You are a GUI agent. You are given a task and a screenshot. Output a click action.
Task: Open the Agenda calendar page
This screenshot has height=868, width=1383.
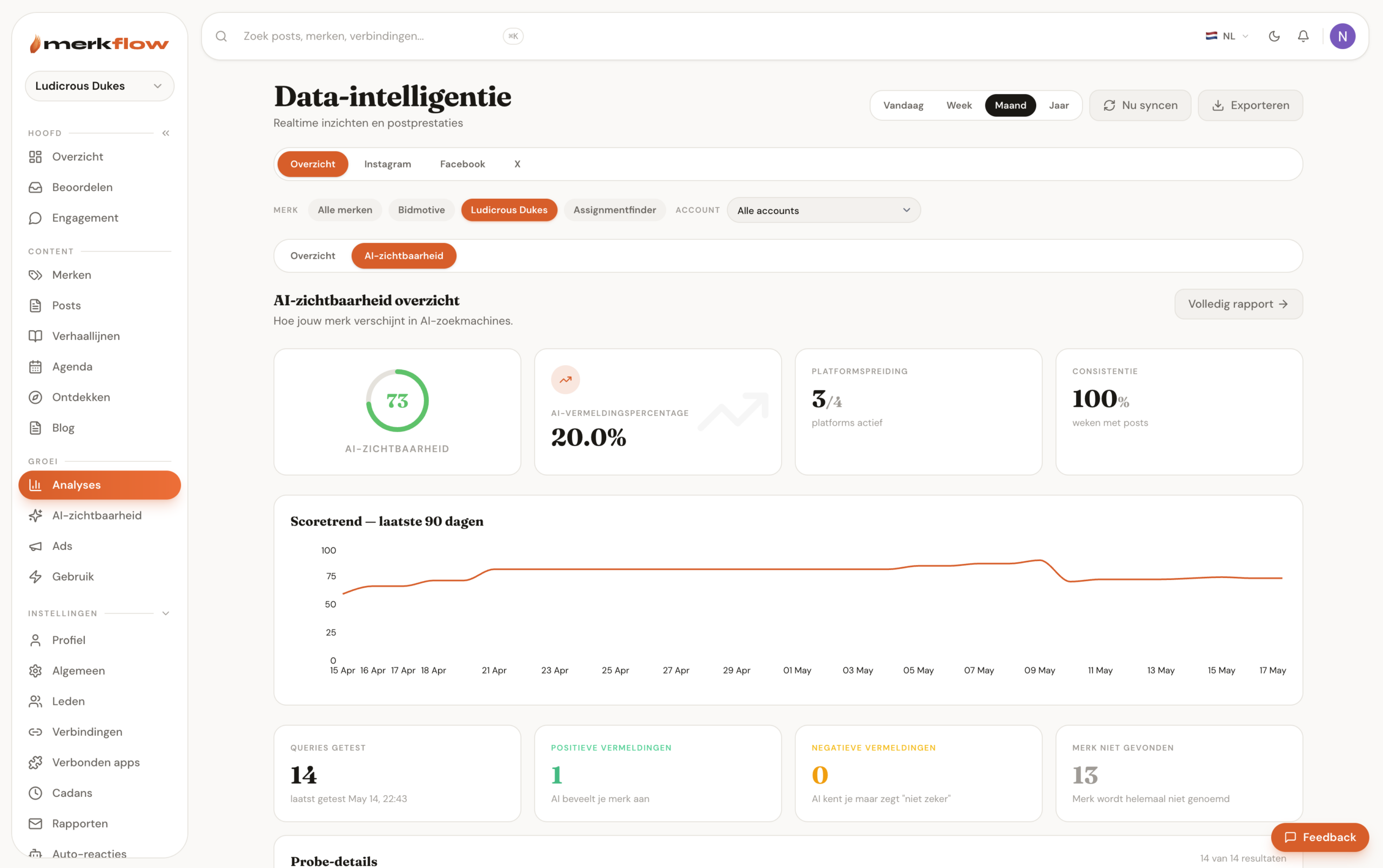tap(99, 366)
